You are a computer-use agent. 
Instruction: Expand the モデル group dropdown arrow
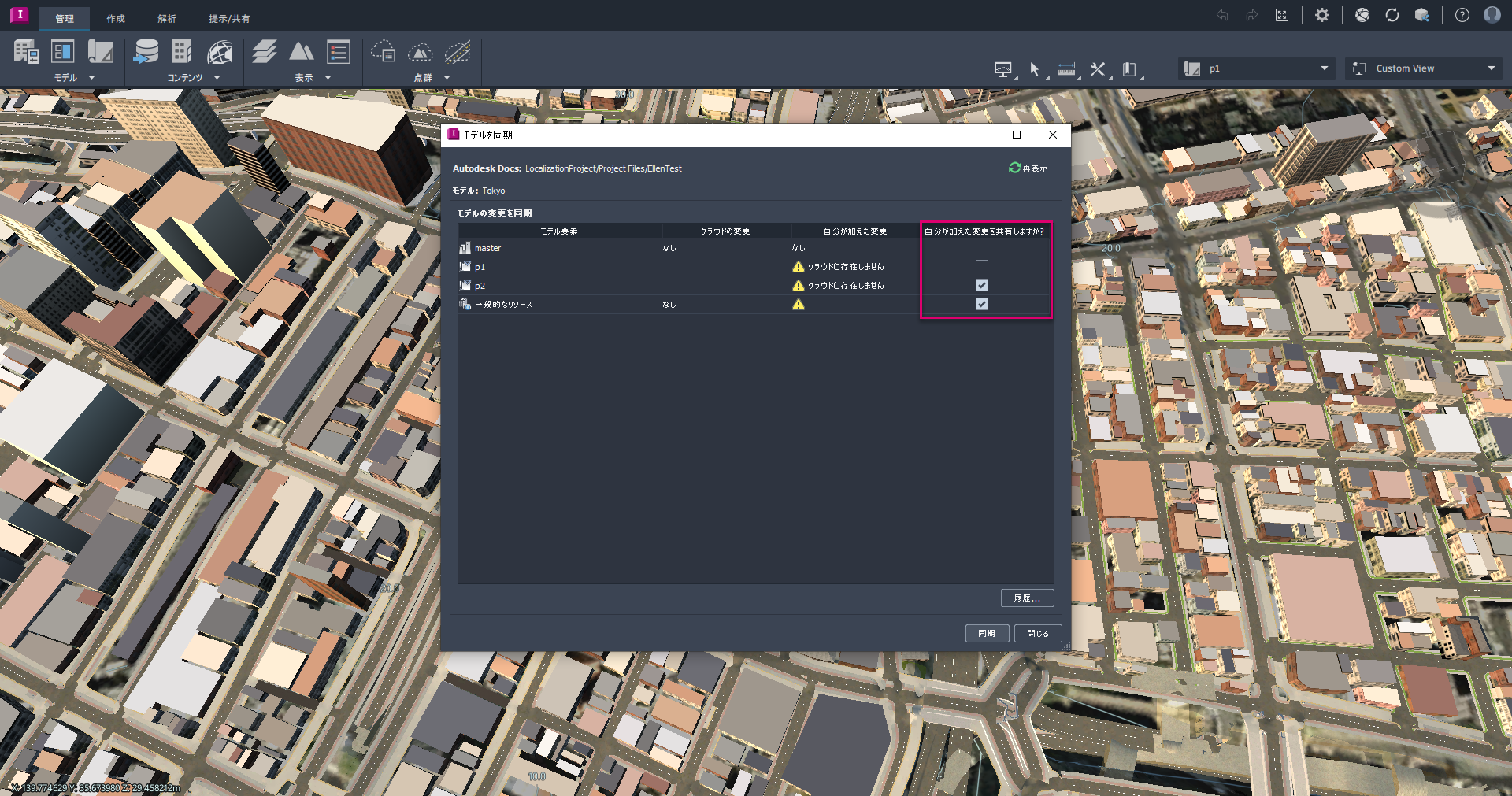coord(92,78)
